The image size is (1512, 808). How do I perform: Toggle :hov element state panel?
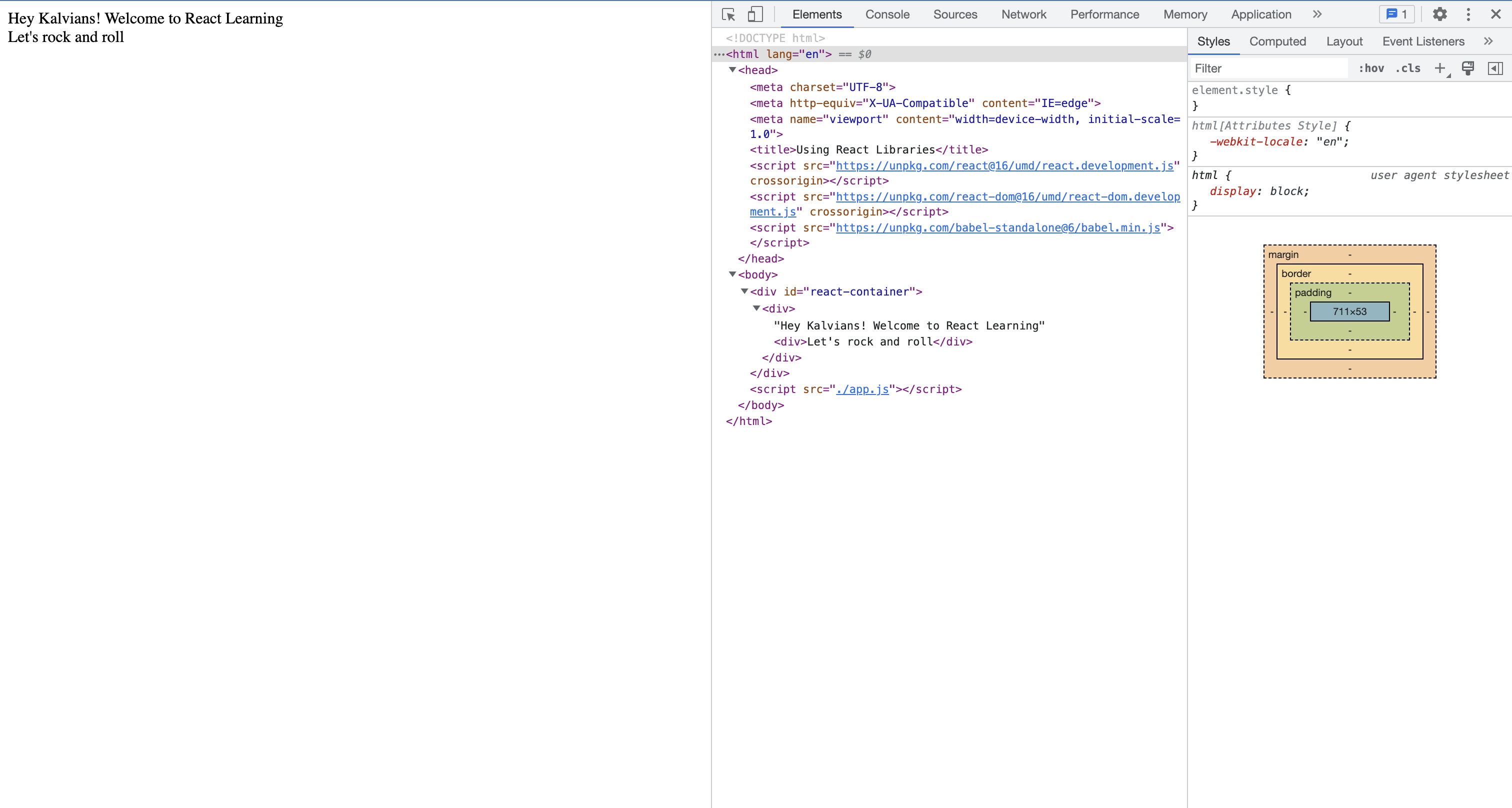pos(1371,68)
